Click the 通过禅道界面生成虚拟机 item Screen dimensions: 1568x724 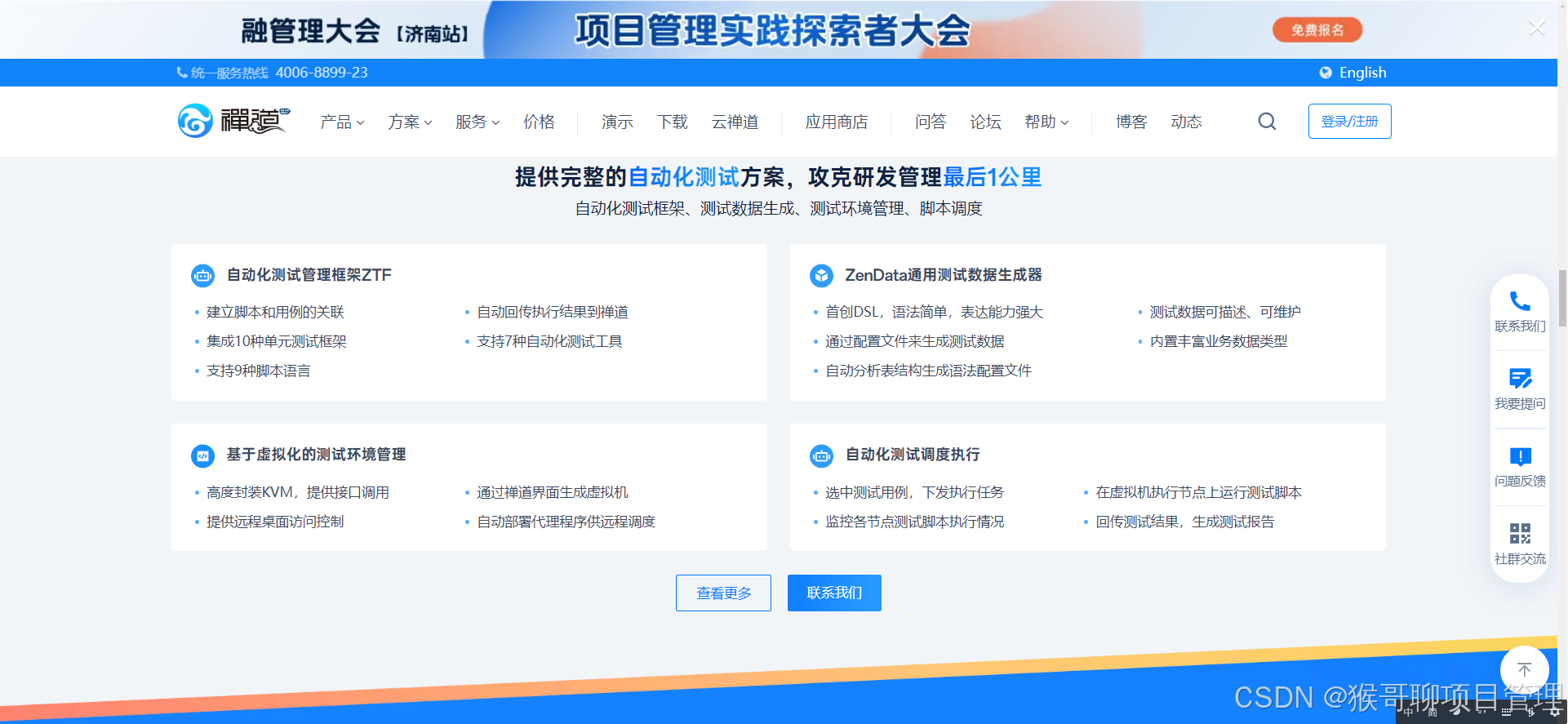point(553,492)
